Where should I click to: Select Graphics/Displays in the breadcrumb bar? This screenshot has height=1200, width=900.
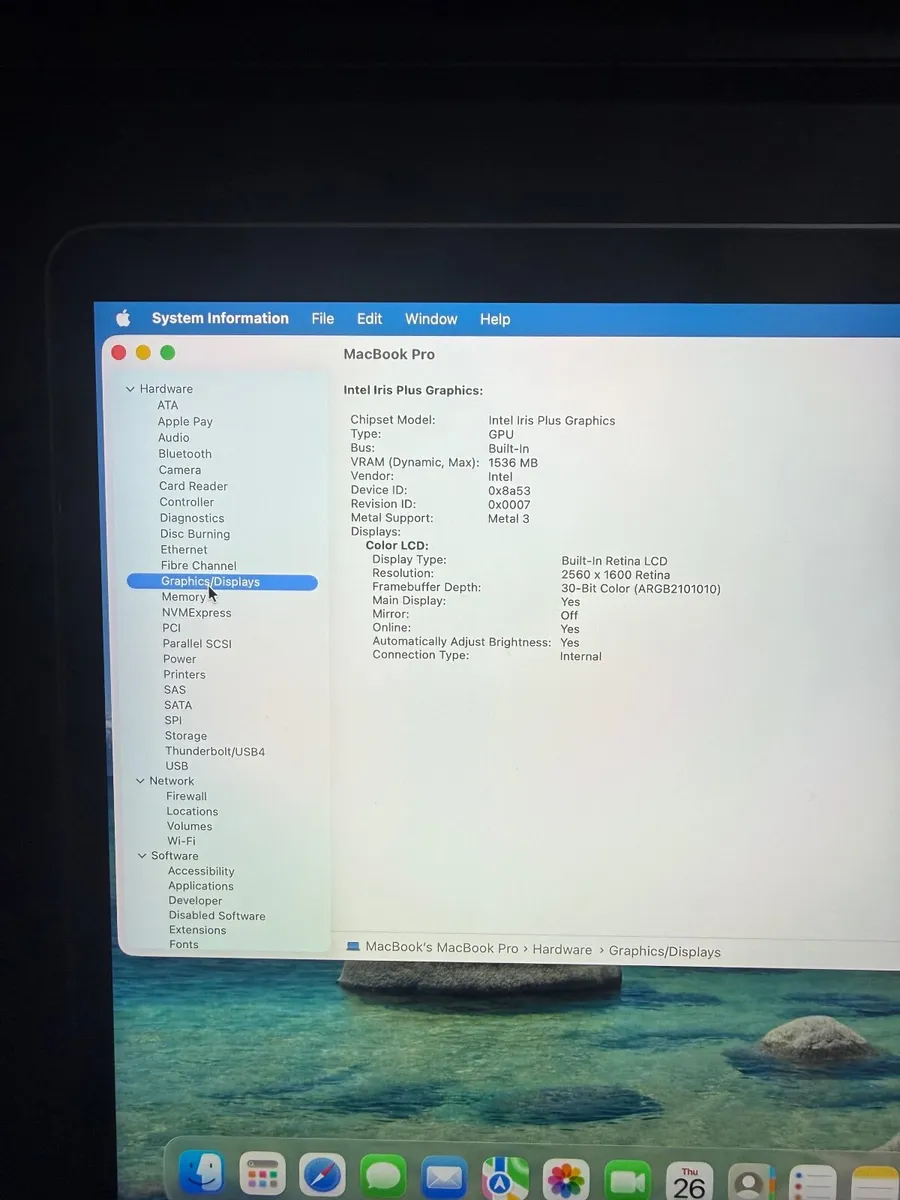(x=664, y=951)
